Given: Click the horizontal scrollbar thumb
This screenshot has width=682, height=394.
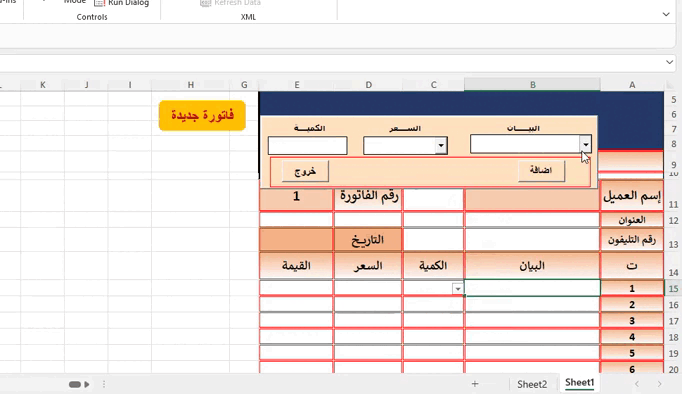Looking at the screenshot, I should (75, 384).
